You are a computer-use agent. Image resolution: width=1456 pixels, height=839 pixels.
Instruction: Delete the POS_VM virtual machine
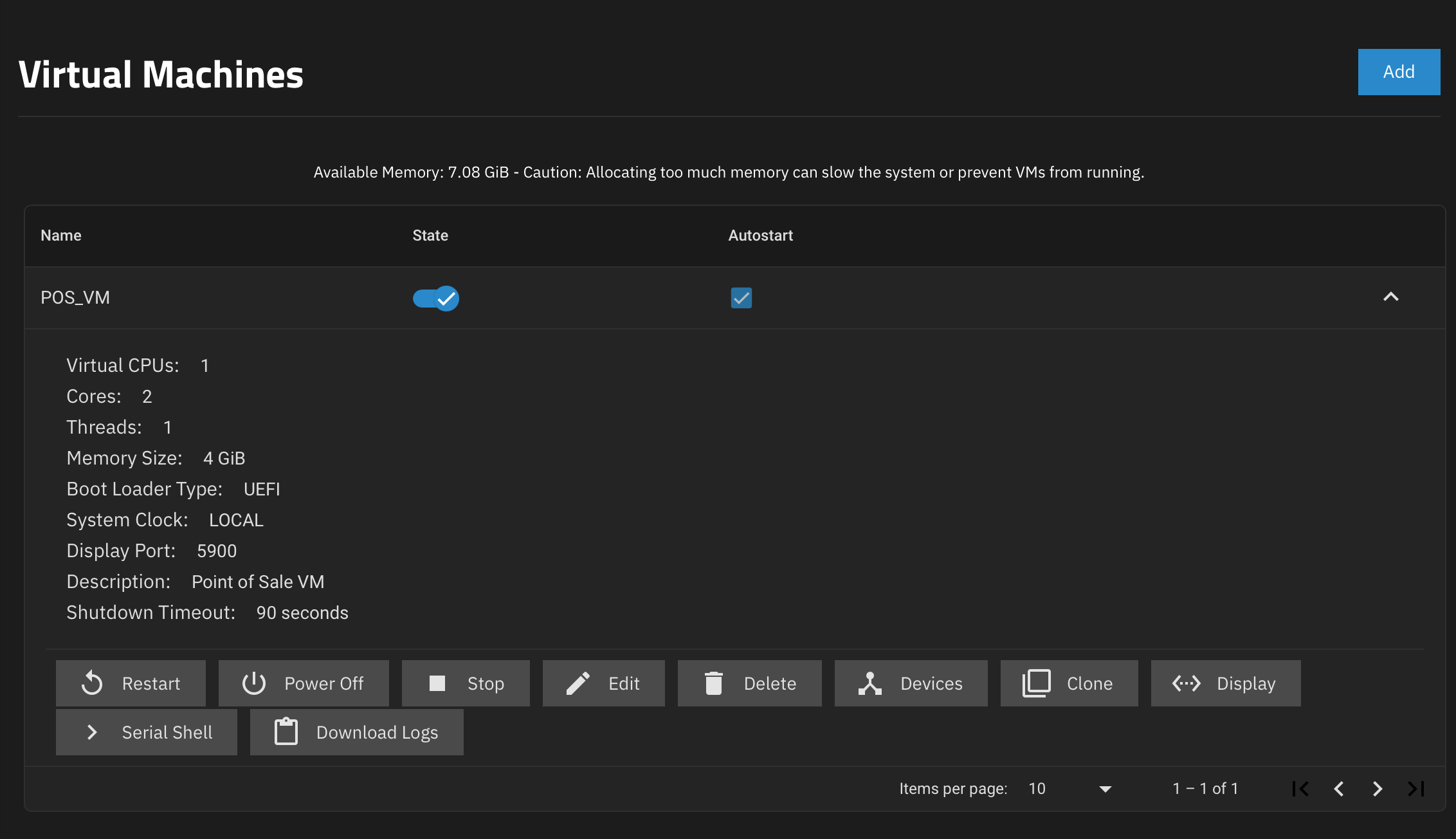(749, 683)
